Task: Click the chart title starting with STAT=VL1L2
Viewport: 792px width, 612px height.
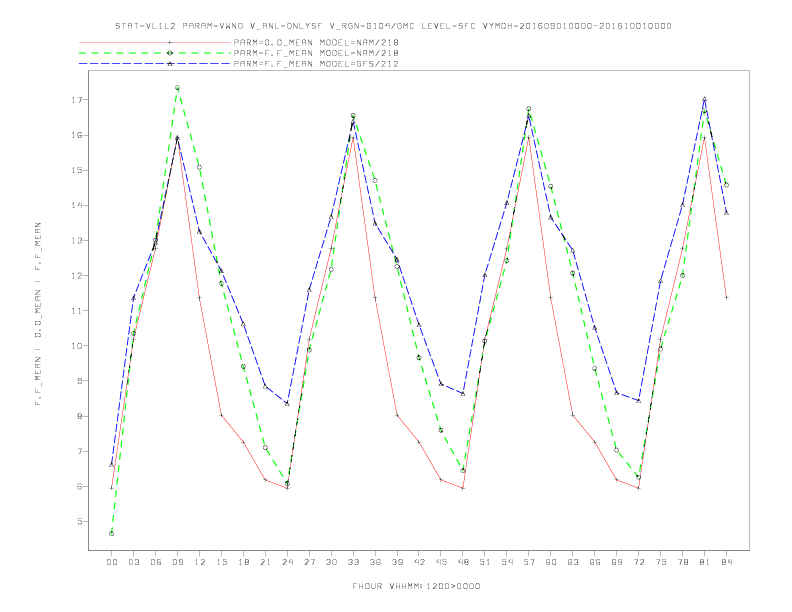Action: point(393,26)
